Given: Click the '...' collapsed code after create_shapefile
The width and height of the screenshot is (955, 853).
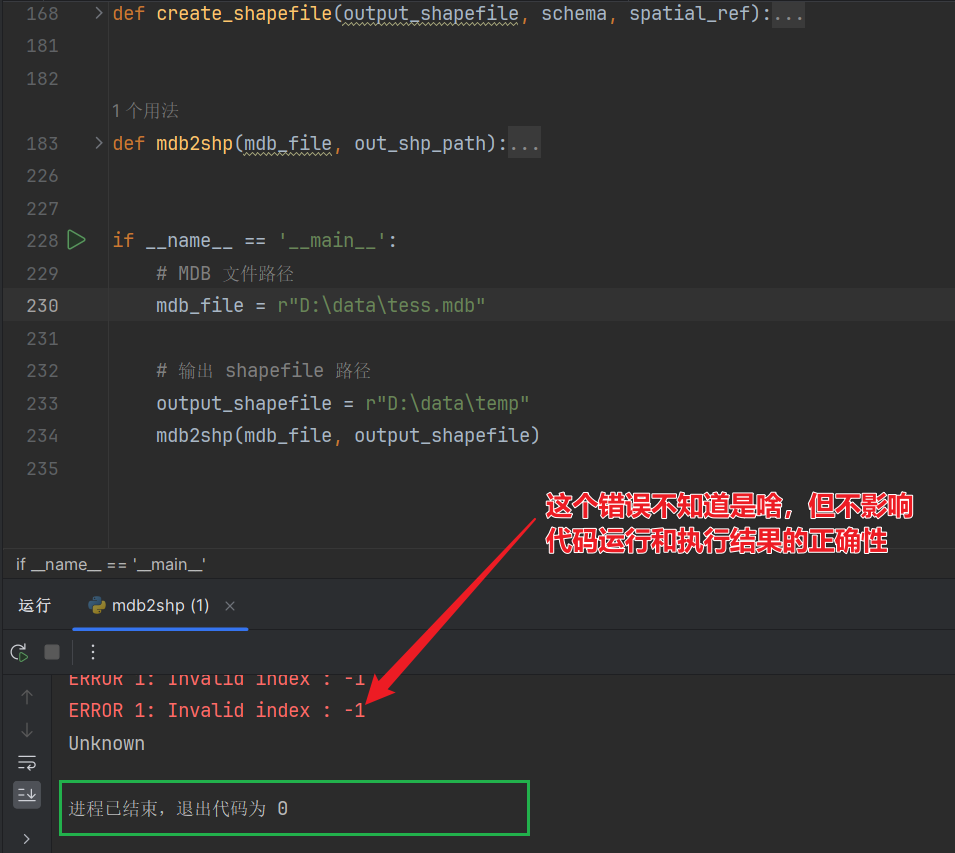Looking at the screenshot, I should pyautogui.click(x=789, y=13).
